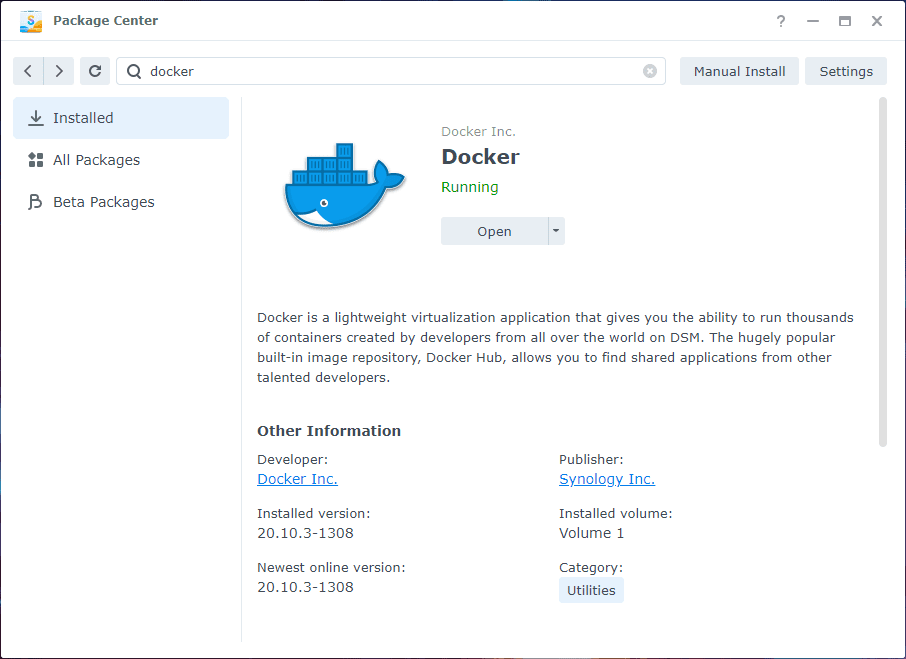Click the magnifier icon in search box
This screenshot has height=659, width=906.
coord(134,71)
